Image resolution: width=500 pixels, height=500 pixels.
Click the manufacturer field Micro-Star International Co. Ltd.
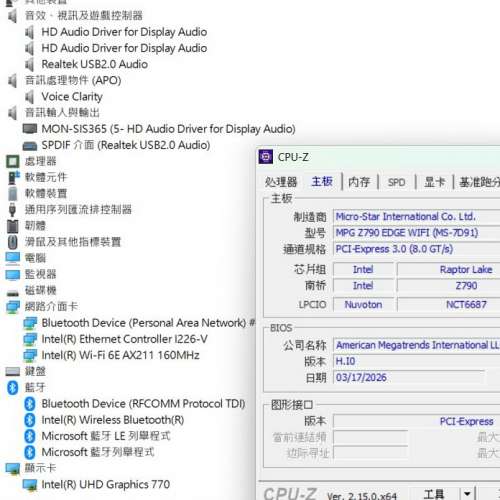[417, 217]
